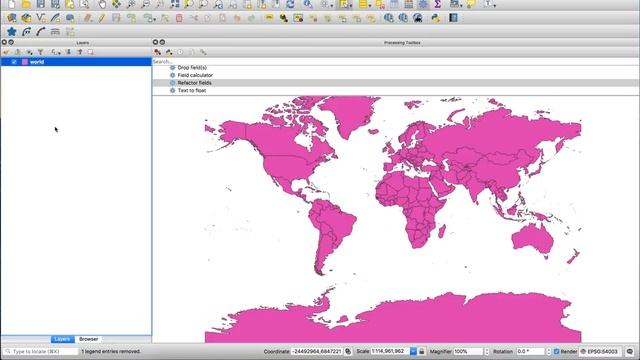This screenshot has height=360, width=640.
Task: Open the log messages speech bubble icon
Action: click(630, 351)
